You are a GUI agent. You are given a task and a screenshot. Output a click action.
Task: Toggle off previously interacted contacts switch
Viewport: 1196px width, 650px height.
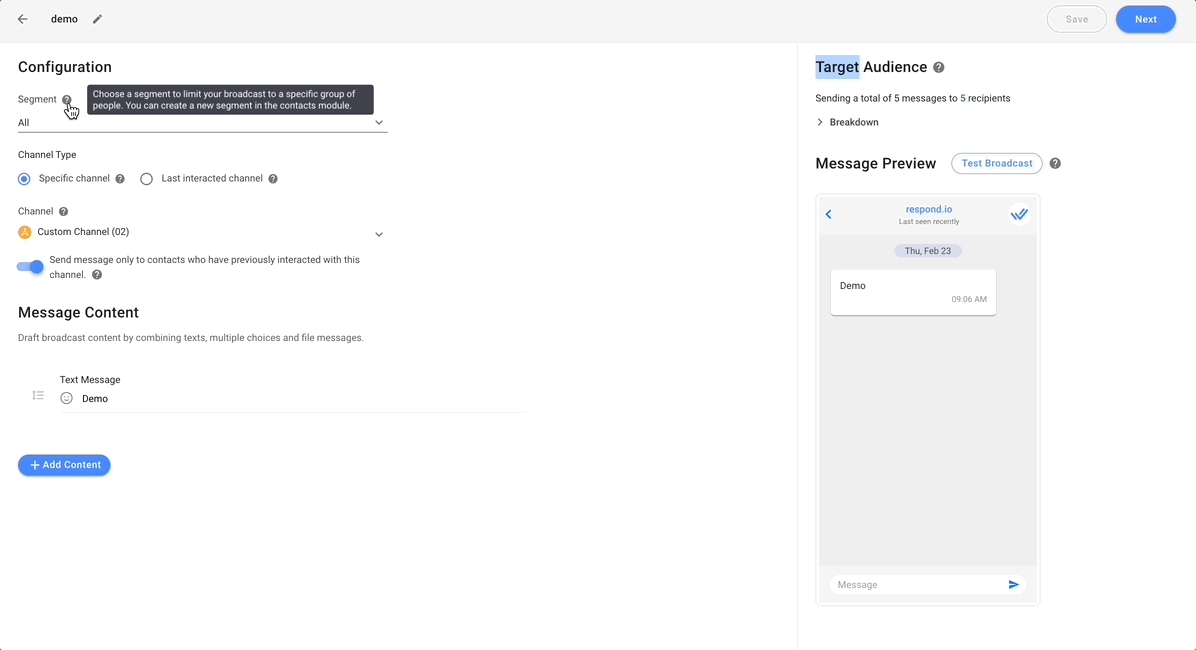[x=31, y=267]
